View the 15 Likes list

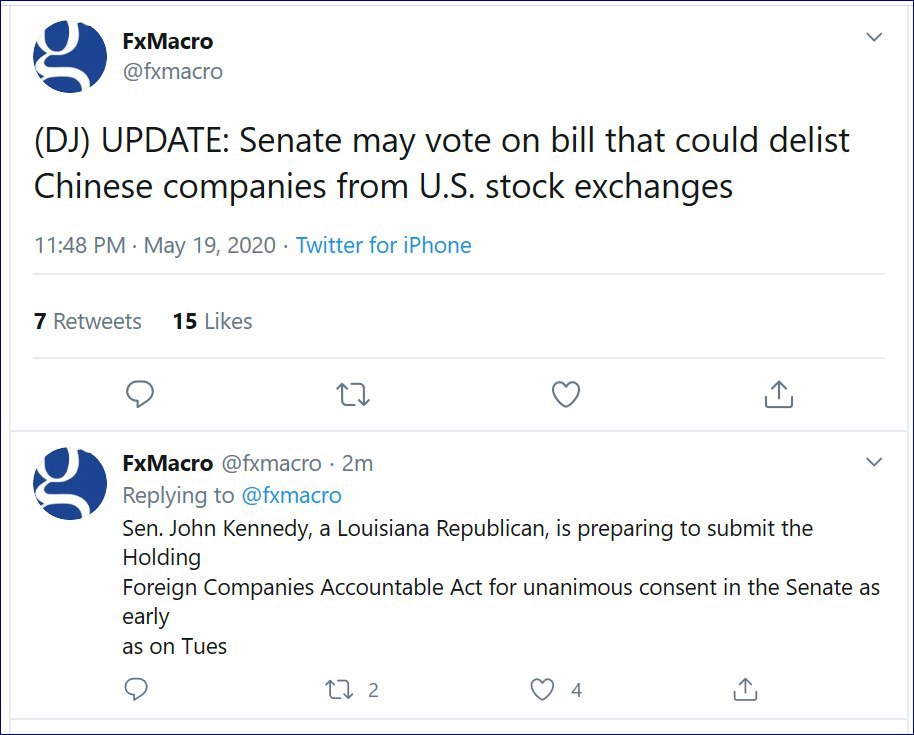(x=212, y=321)
